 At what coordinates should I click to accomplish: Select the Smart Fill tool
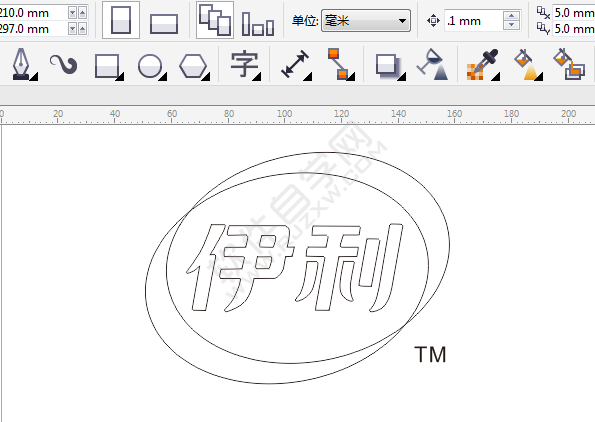tap(569, 64)
